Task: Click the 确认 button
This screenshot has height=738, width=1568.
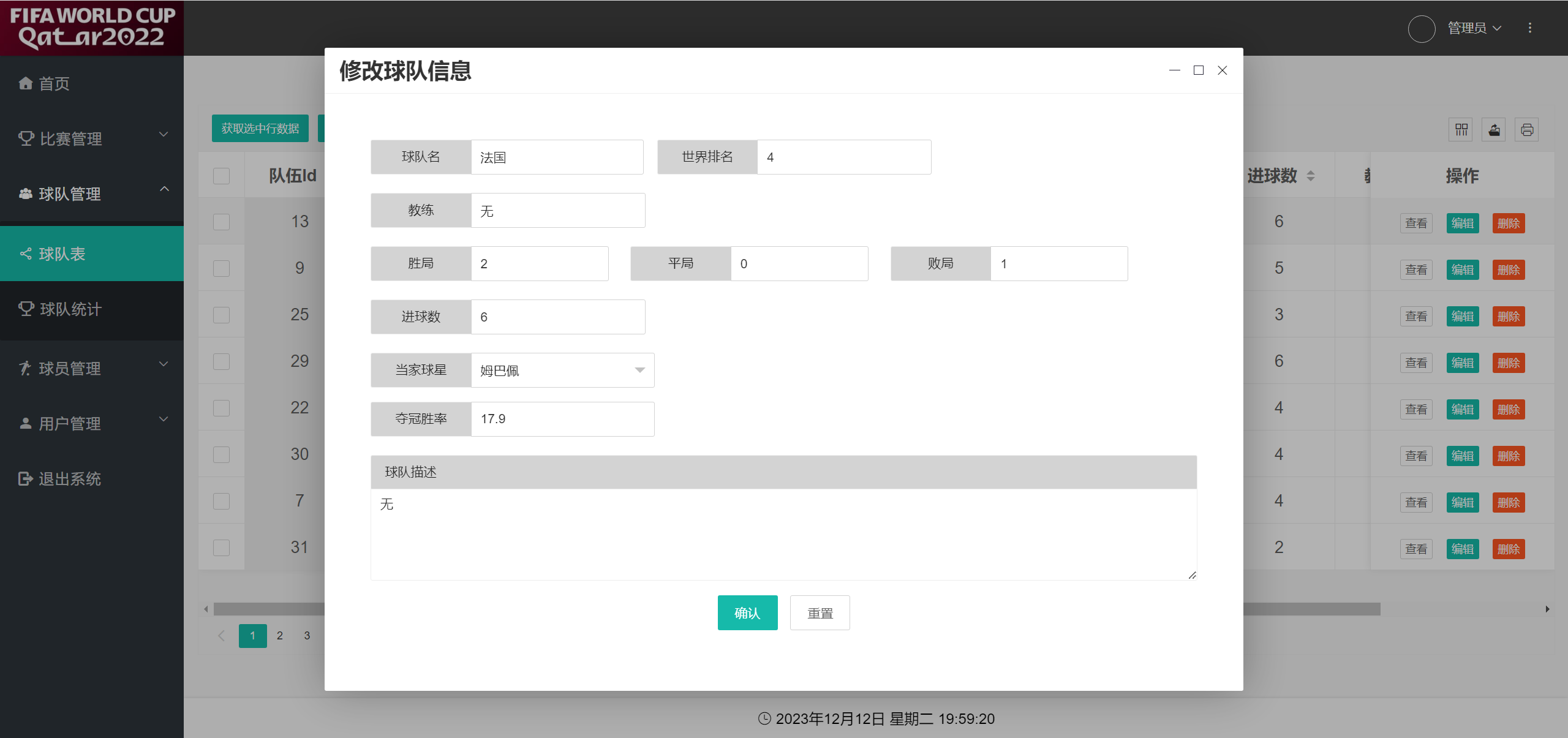Action: tap(747, 613)
